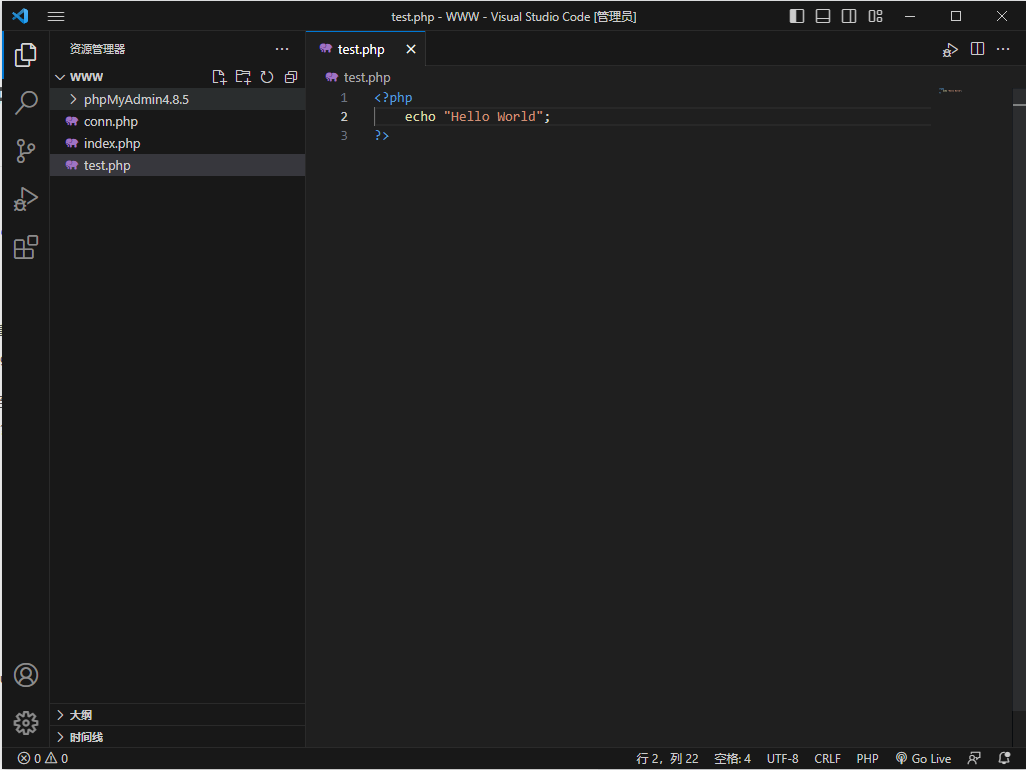This screenshot has width=1026, height=770.
Task: Change indentation via 空格: 4
Action: (x=732, y=758)
